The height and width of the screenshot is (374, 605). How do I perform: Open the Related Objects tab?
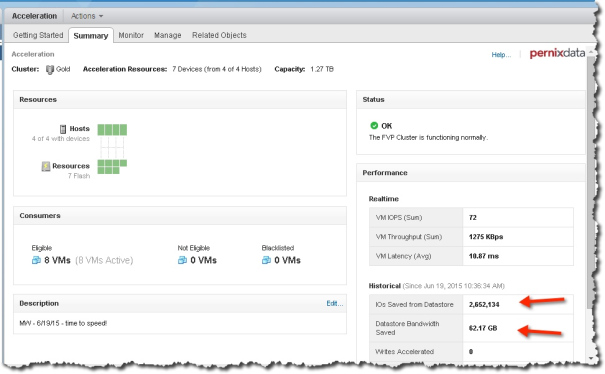(x=219, y=35)
